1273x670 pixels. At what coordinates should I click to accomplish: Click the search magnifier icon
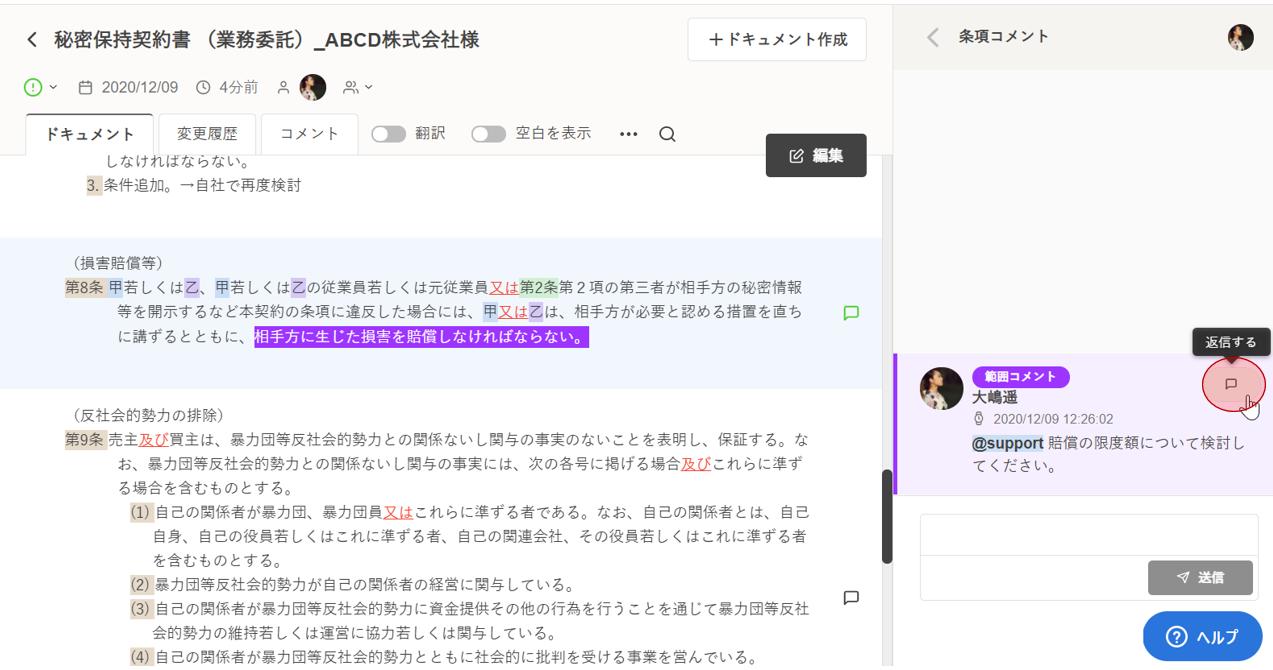click(x=667, y=134)
